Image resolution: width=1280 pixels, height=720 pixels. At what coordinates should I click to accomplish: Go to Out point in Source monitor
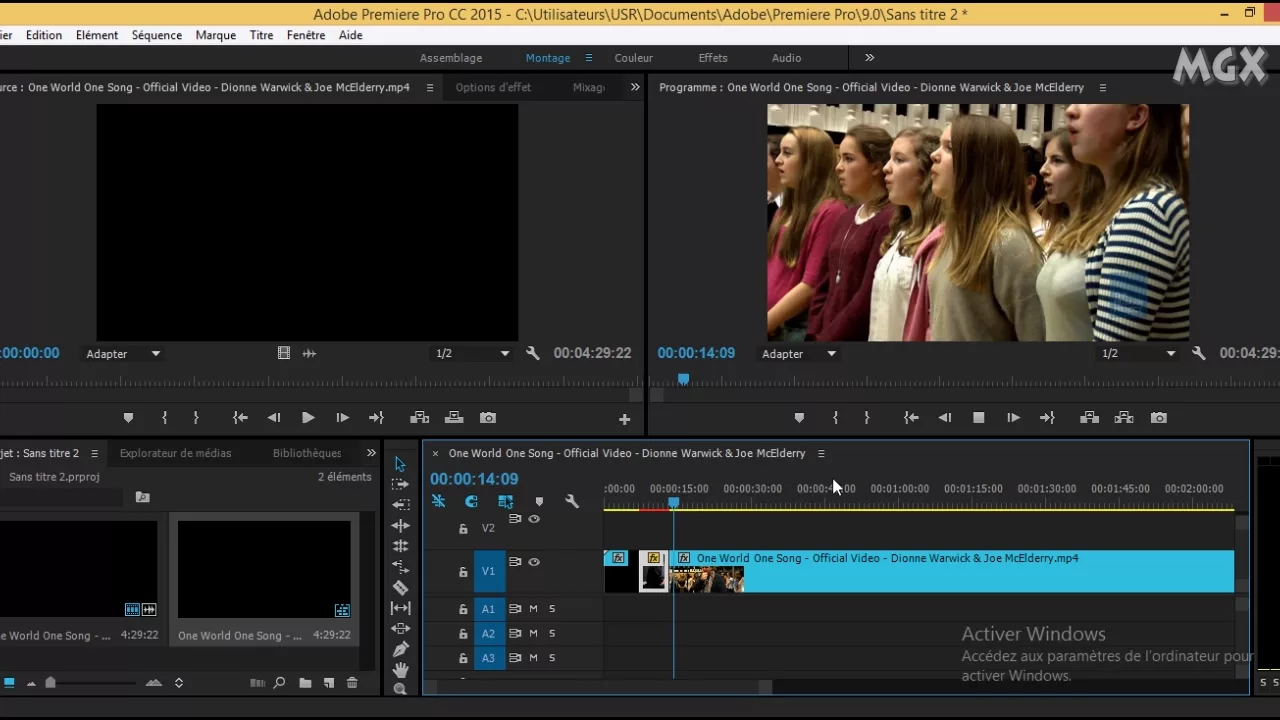coord(376,418)
